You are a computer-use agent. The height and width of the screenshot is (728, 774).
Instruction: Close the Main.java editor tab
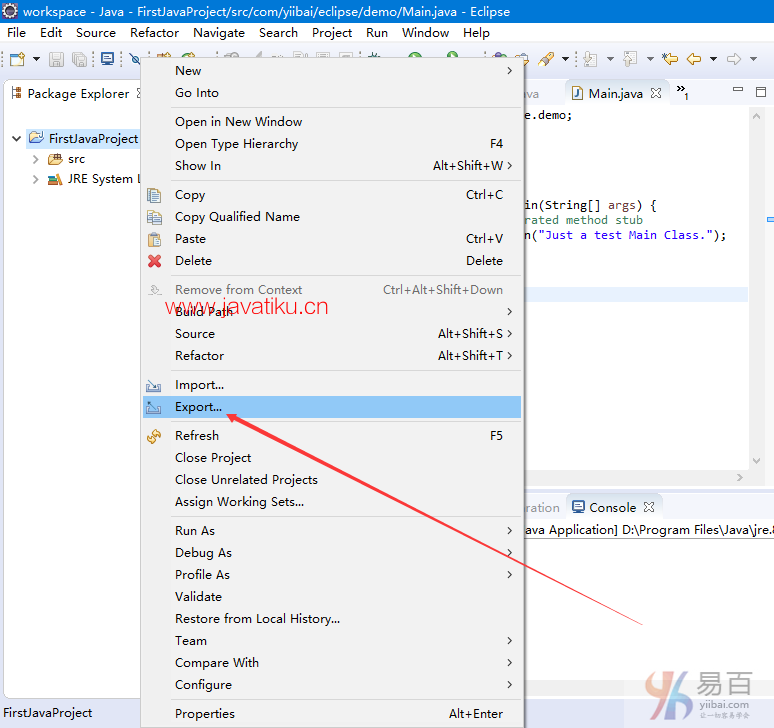pos(656,93)
